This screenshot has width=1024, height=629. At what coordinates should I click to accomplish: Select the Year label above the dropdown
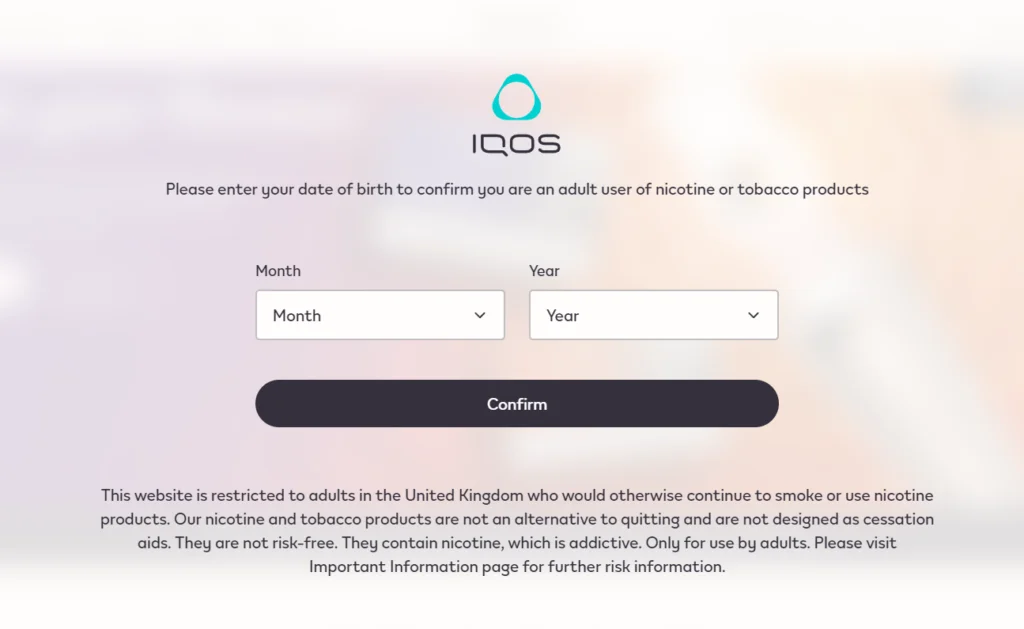click(x=544, y=270)
